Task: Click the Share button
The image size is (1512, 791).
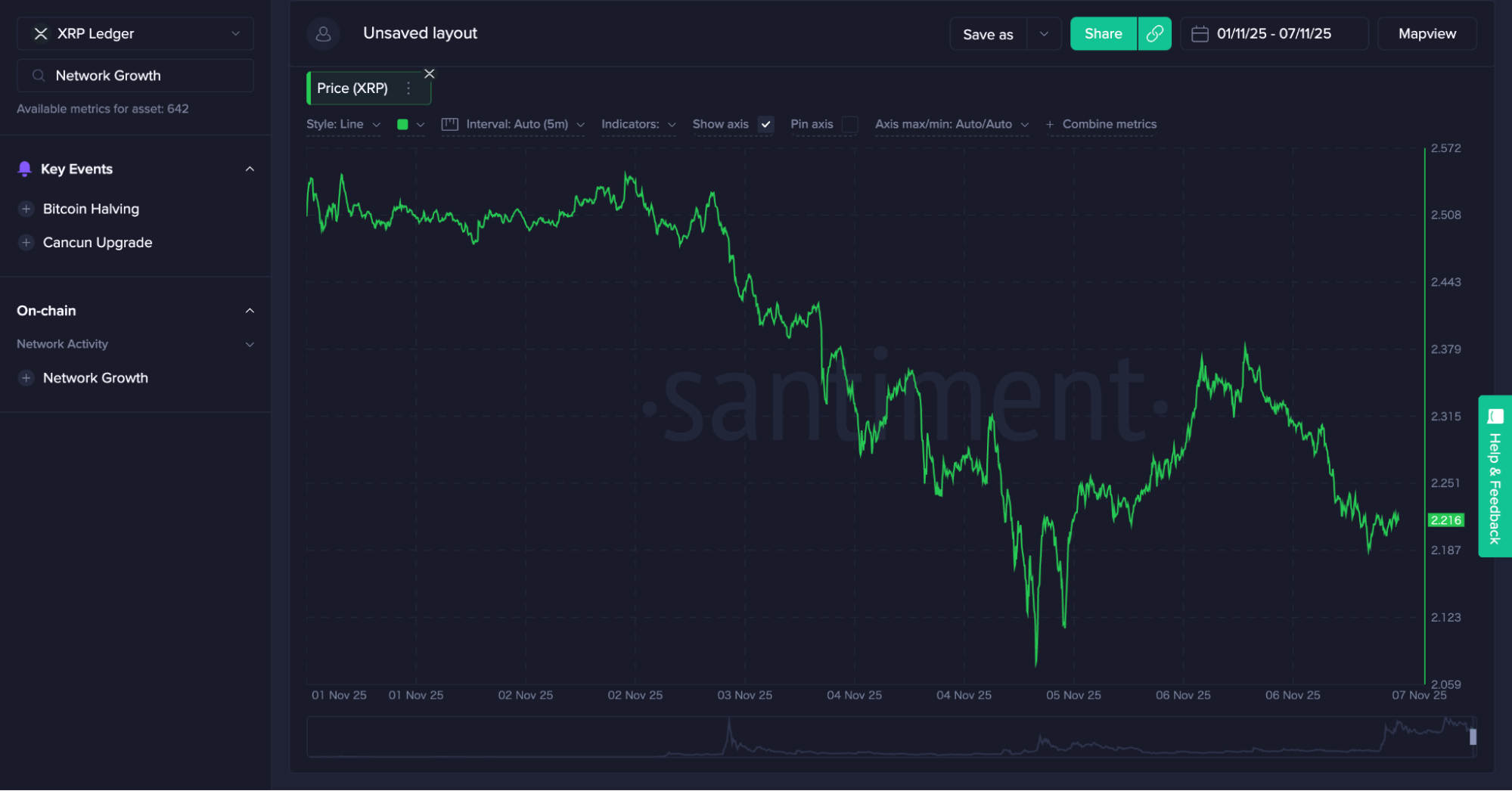Action: (x=1102, y=33)
